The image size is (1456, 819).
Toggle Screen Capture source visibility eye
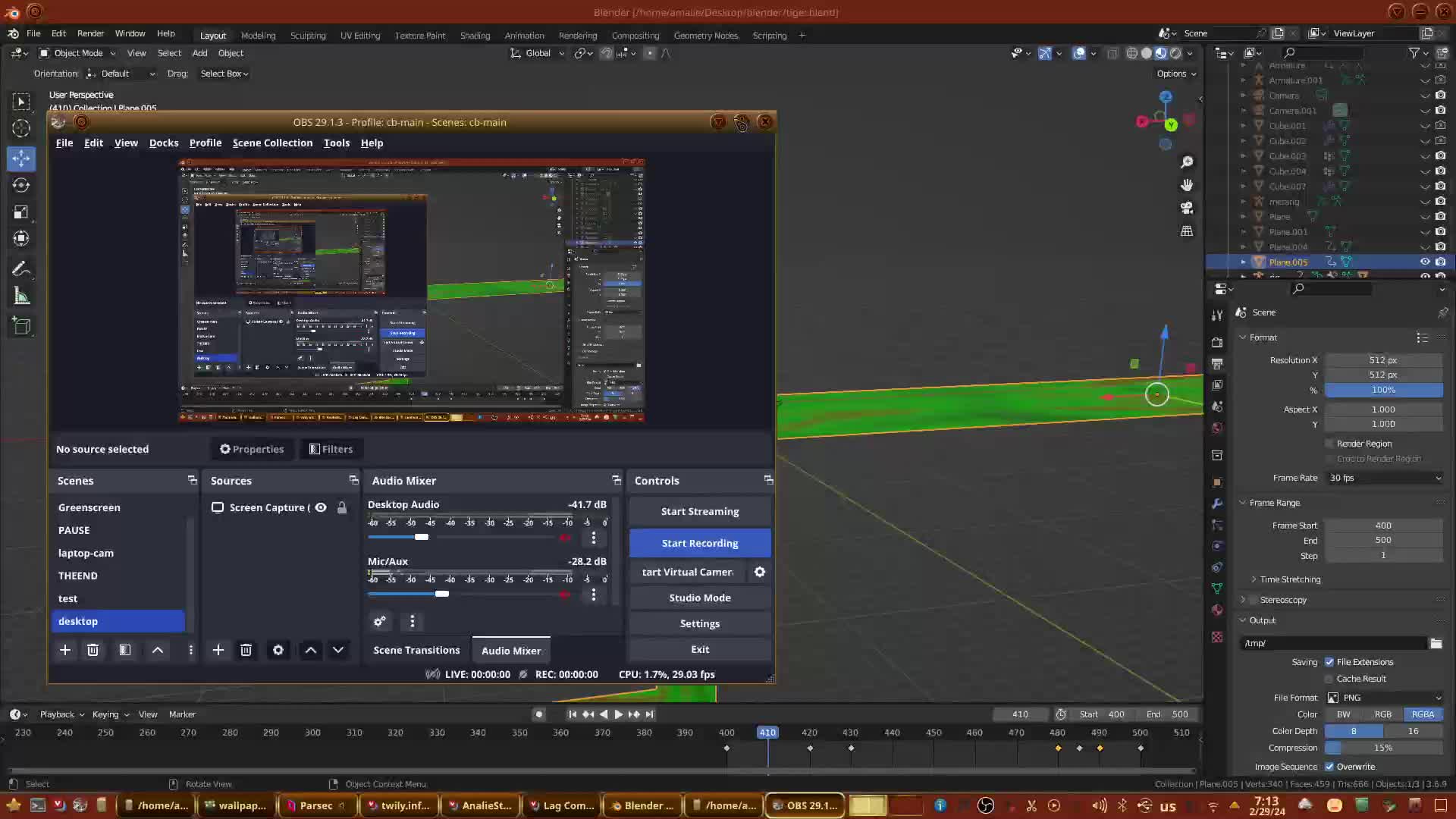pyautogui.click(x=321, y=507)
